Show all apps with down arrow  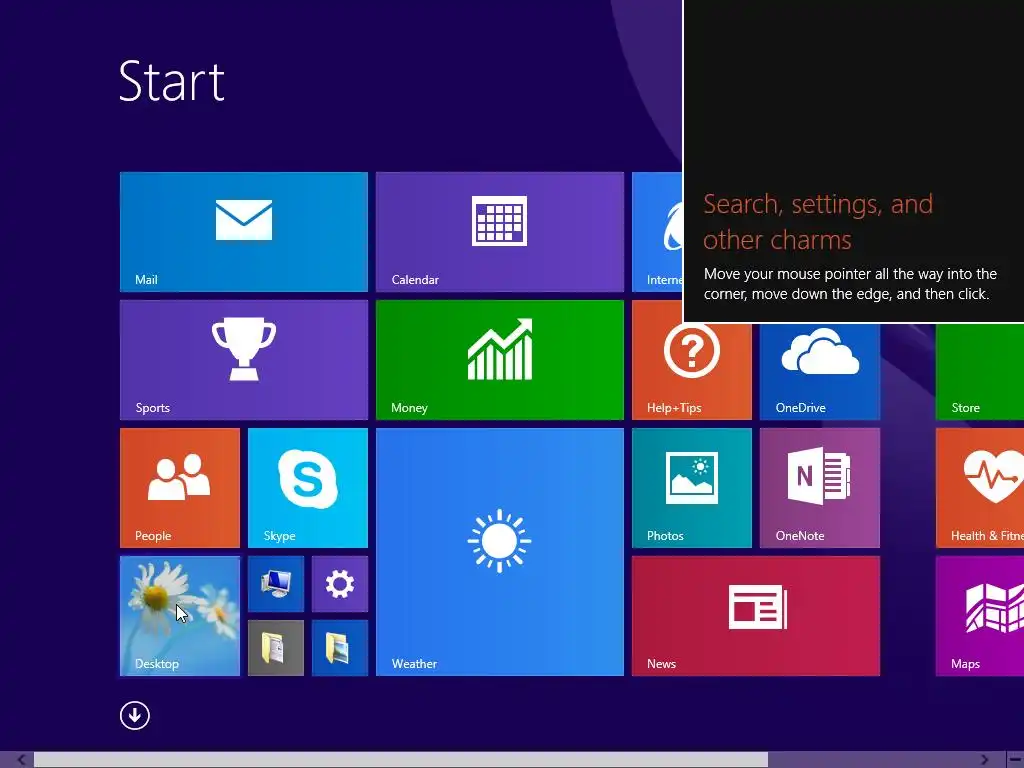[135, 716]
